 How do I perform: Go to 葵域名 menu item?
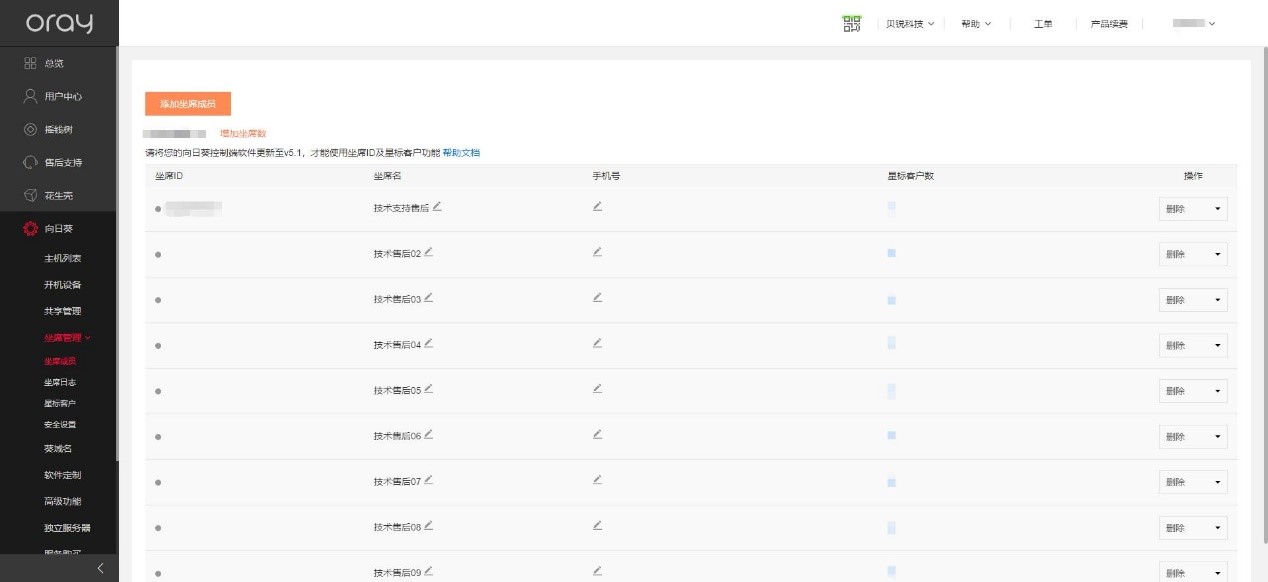58,448
